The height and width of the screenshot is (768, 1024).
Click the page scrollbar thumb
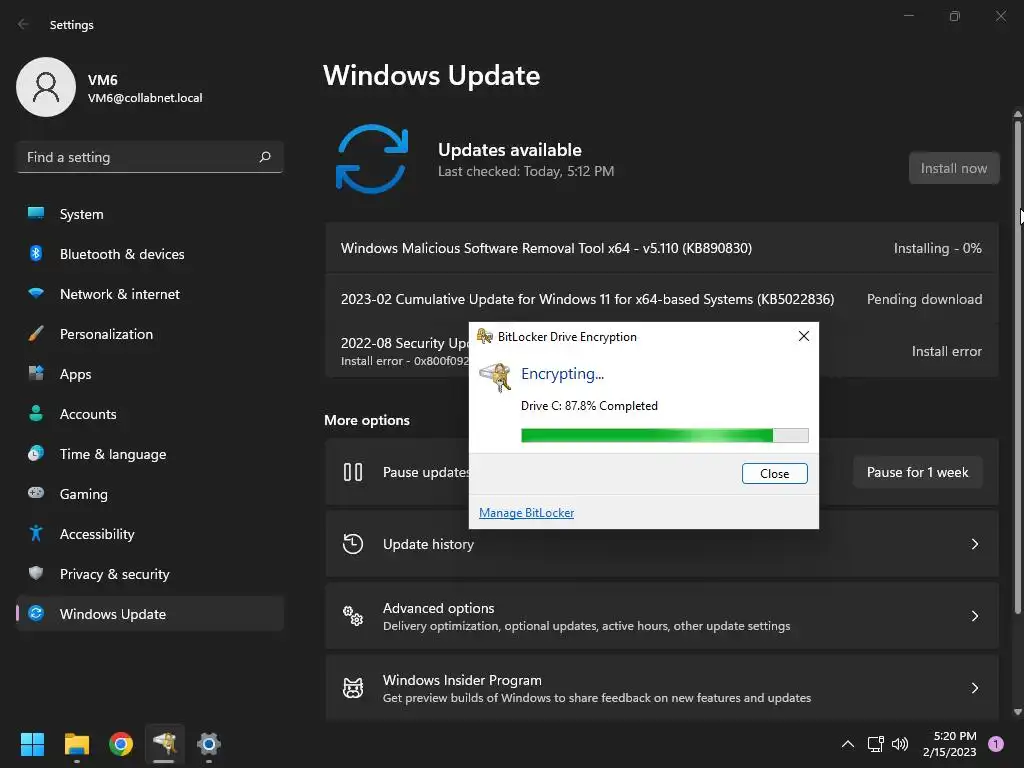click(1017, 366)
